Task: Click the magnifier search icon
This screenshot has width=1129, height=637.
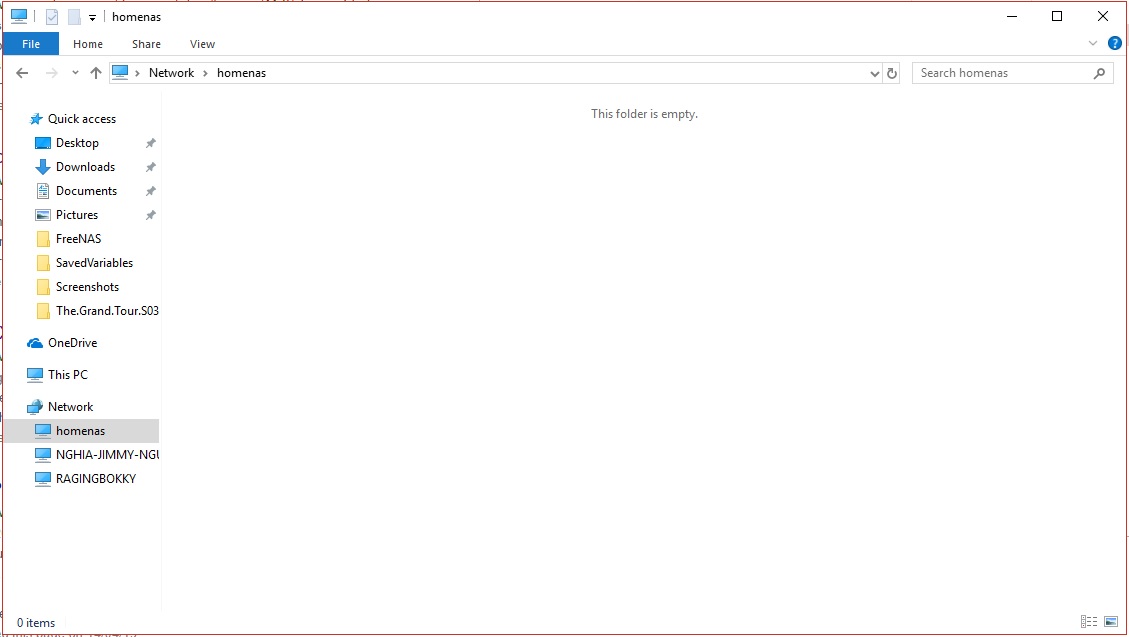Action: click(x=1099, y=73)
